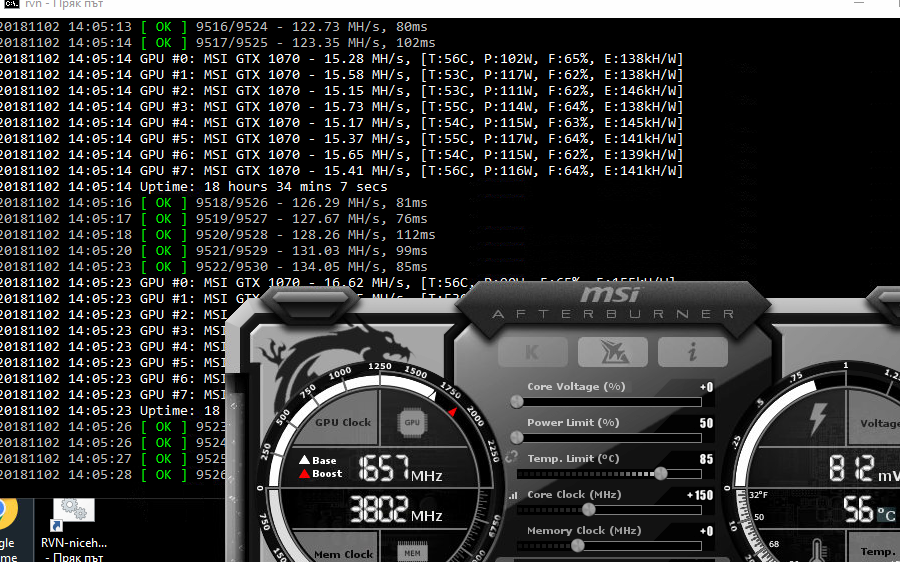Click the Power Limit (%) slider handle
The image size is (900, 562).
click(x=517, y=438)
